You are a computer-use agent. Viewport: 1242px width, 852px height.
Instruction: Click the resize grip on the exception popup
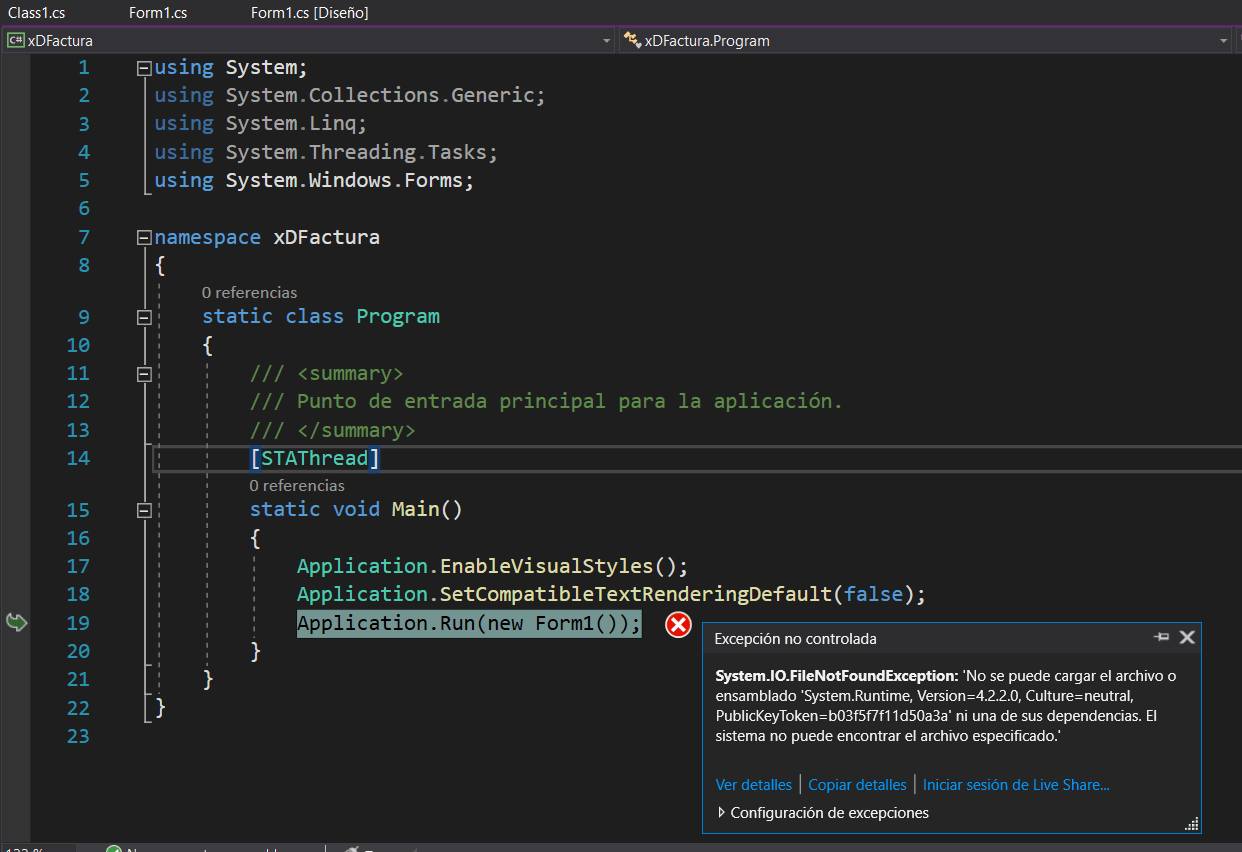[1189, 822]
